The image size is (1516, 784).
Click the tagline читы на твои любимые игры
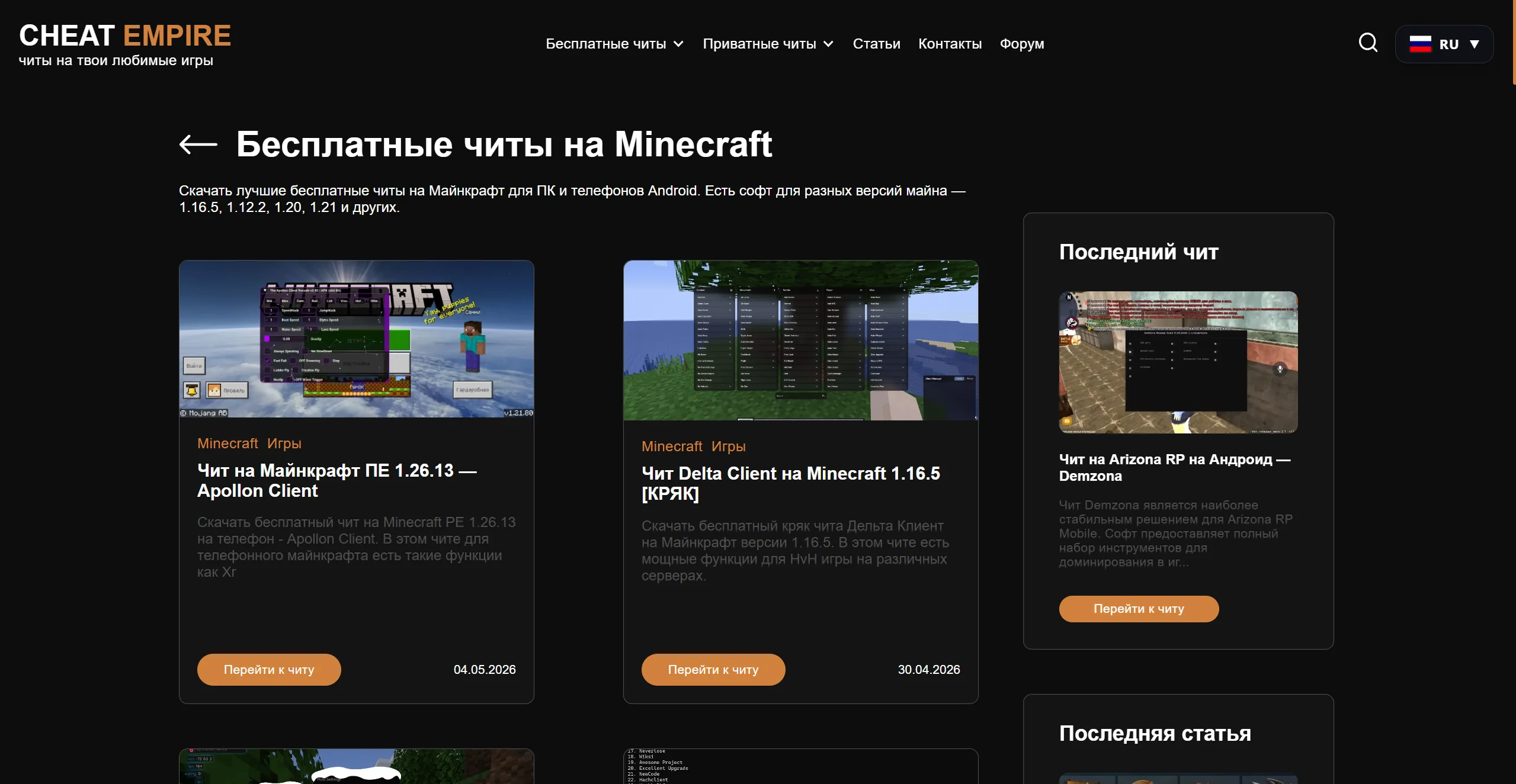pos(116,60)
